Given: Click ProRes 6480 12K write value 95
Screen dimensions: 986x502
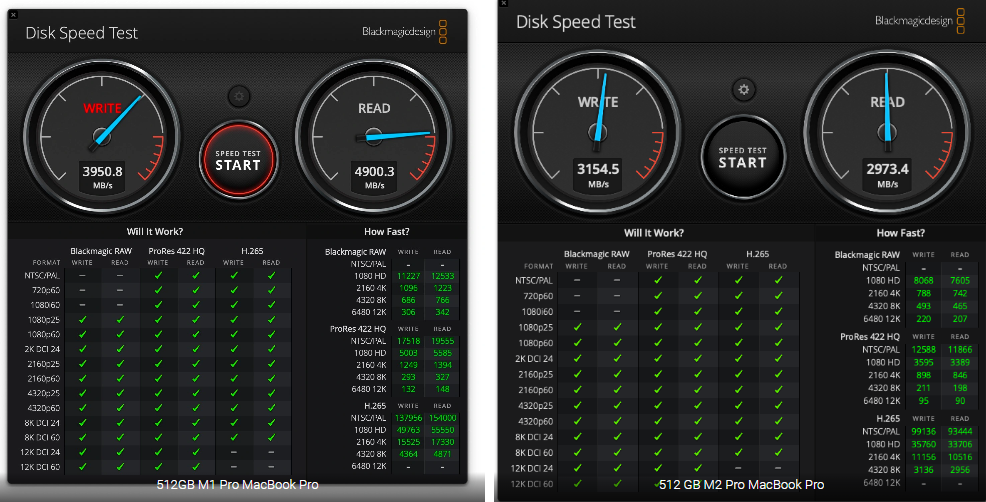Looking at the screenshot, I should (924, 401).
